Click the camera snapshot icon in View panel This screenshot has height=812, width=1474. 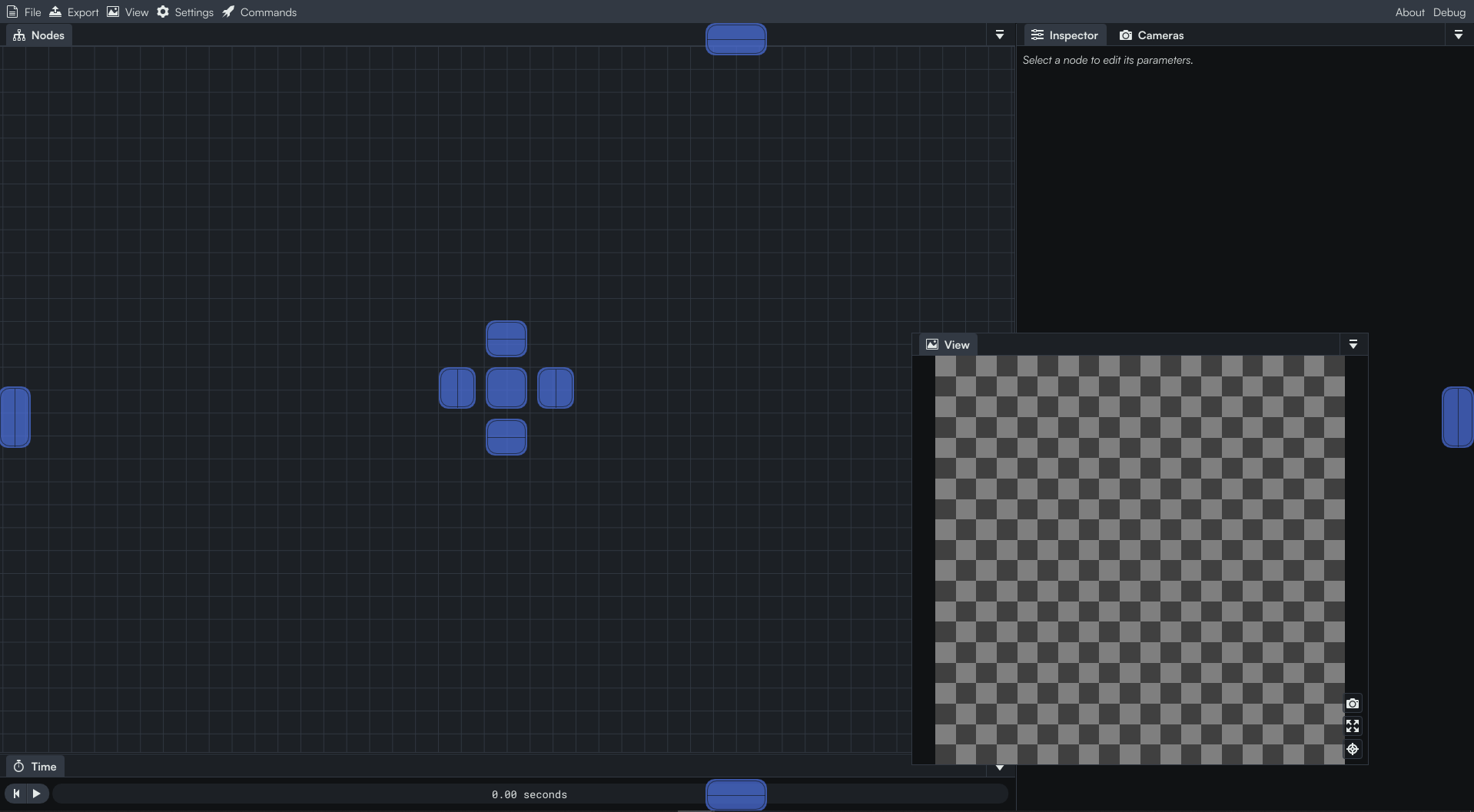point(1353,704)
